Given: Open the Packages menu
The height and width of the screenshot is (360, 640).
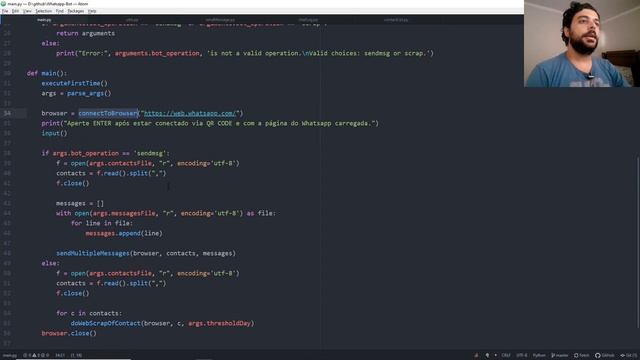Looking at the screenshot, I should (76, 11).
